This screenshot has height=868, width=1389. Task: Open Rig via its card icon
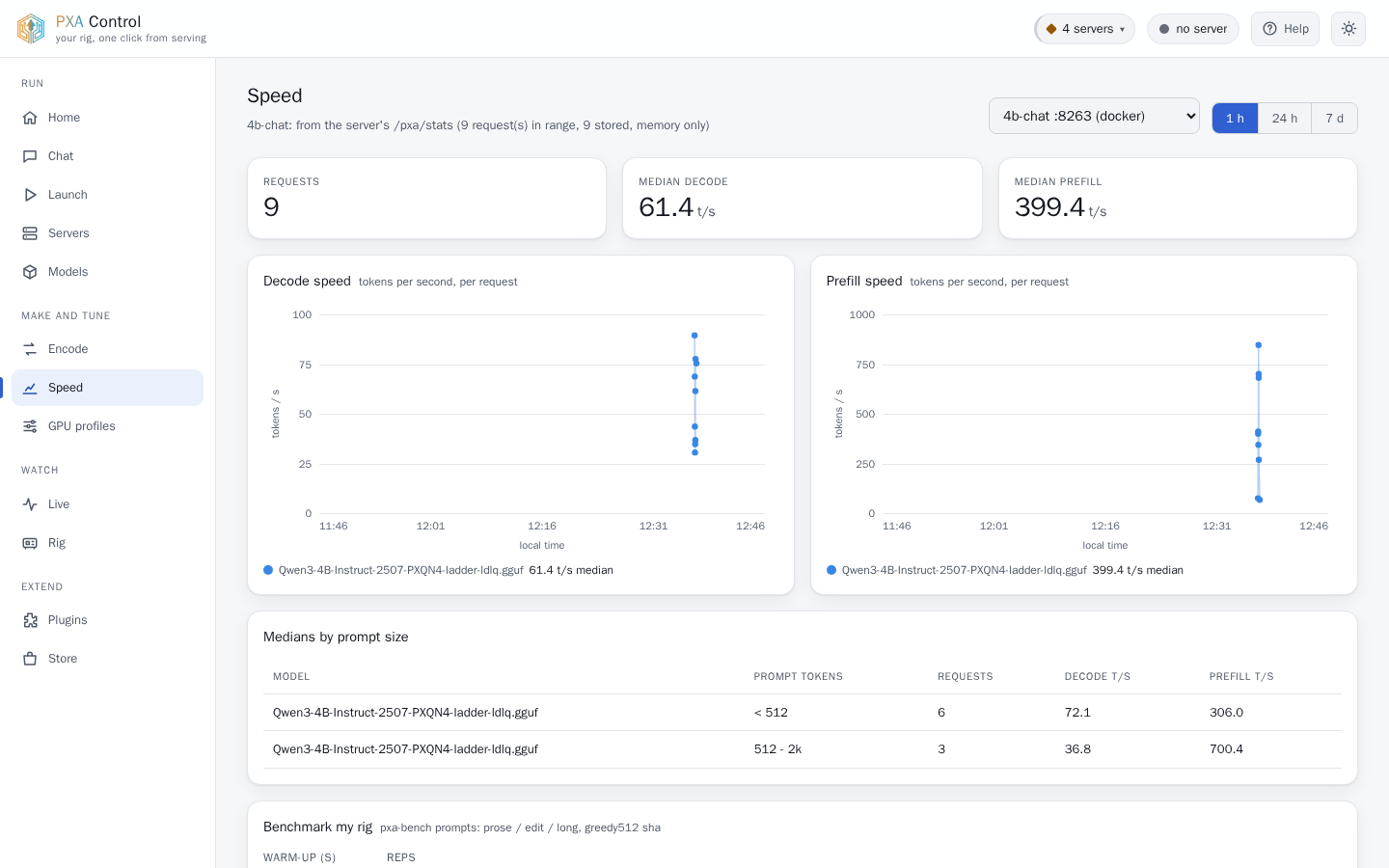click(30, 543)
